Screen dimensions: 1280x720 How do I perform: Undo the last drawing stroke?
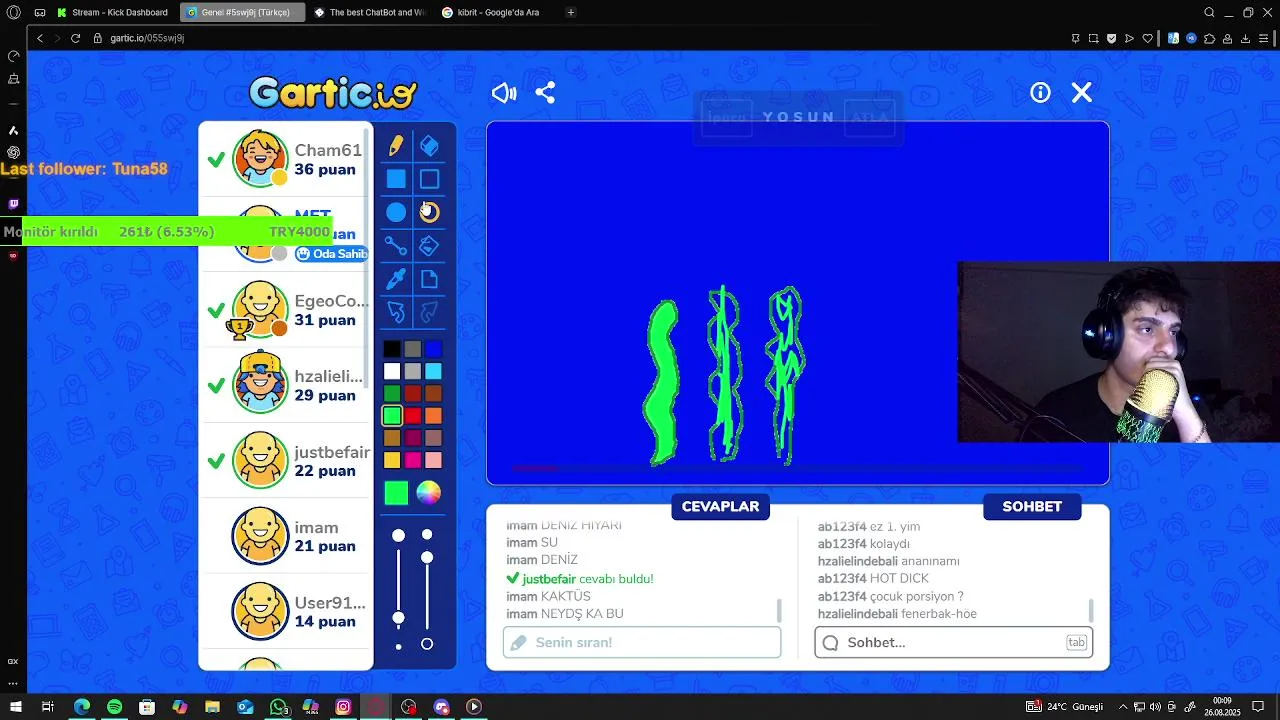pos(396,312)
